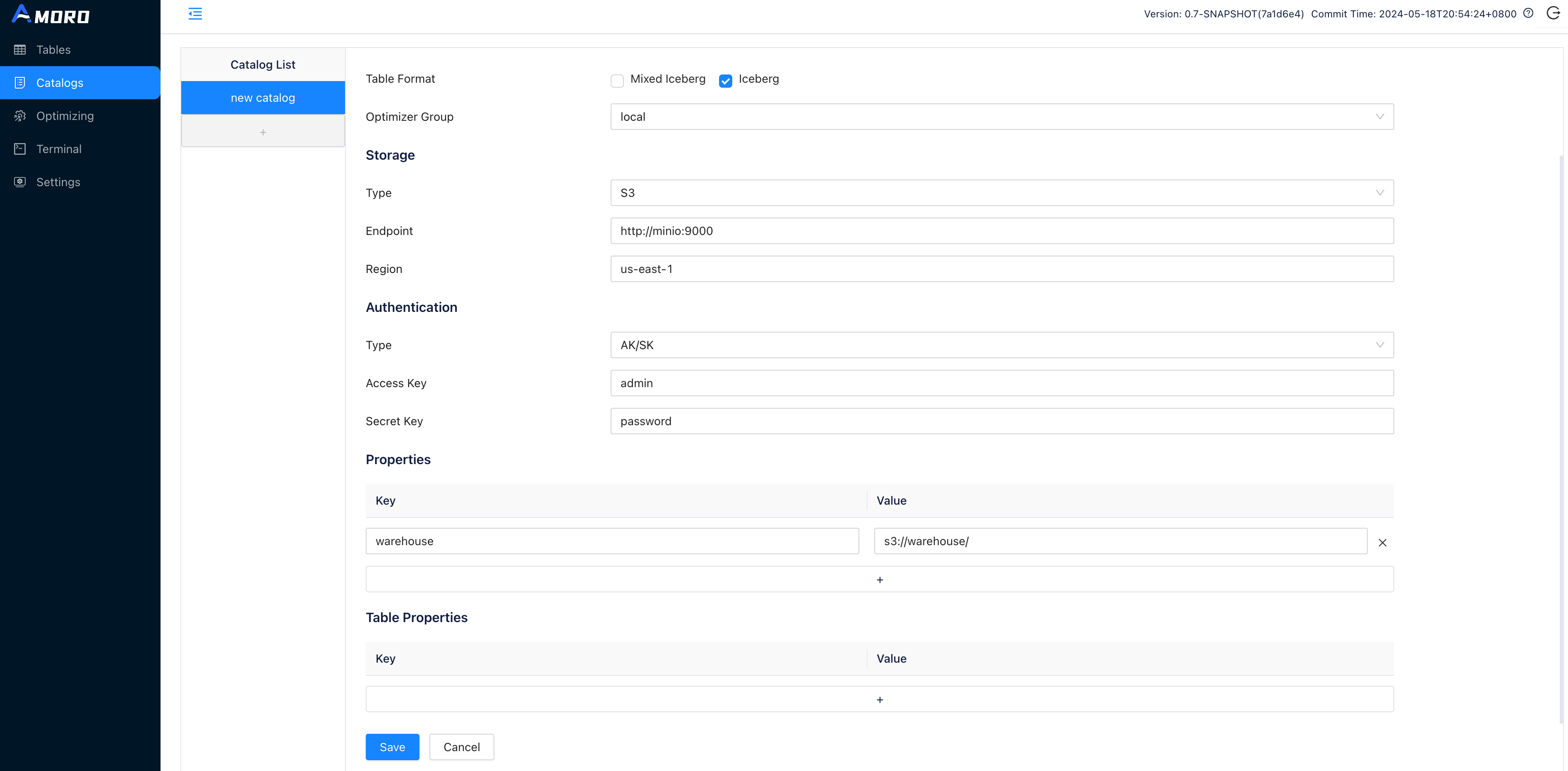The width and height of the screenshot is (1568, 771).
Task: Click the Settings icon in the sidebar
Action: (20, 182)
